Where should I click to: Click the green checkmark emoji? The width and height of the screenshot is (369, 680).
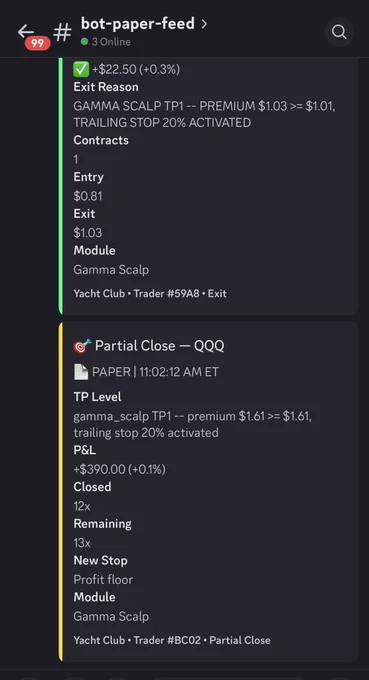pos(81,69)
